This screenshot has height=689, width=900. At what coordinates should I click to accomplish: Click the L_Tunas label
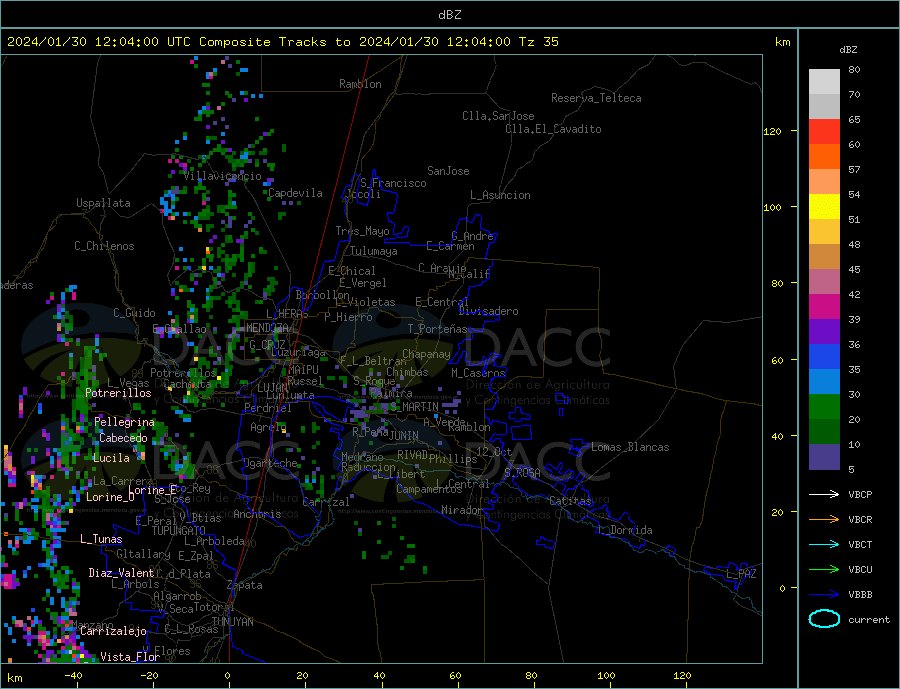[x=101, y=539]
